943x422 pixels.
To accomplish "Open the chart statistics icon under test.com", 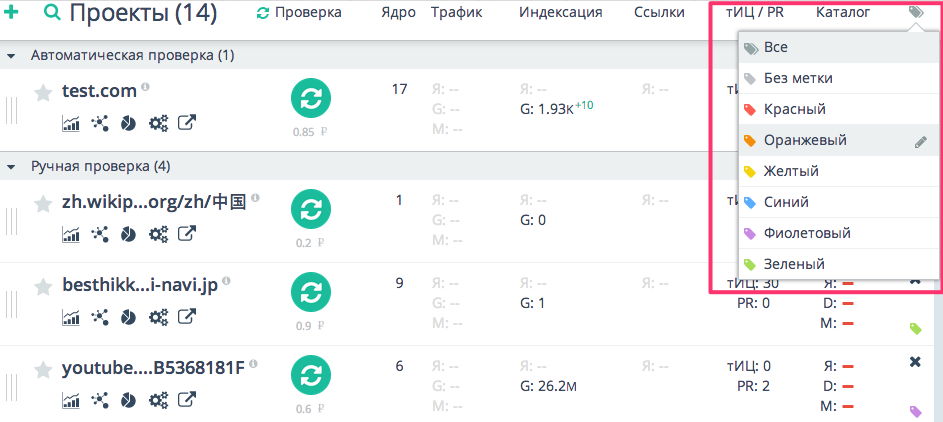I will click(x=71, y=123).
